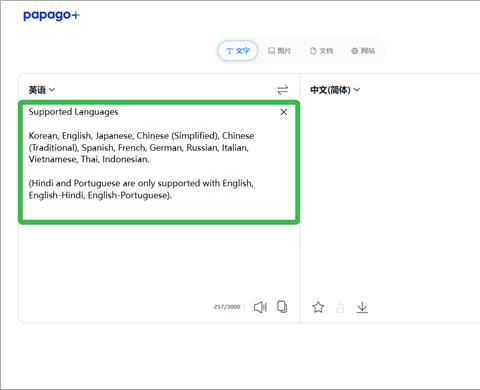Download the translation result

[x=362, y=307]
